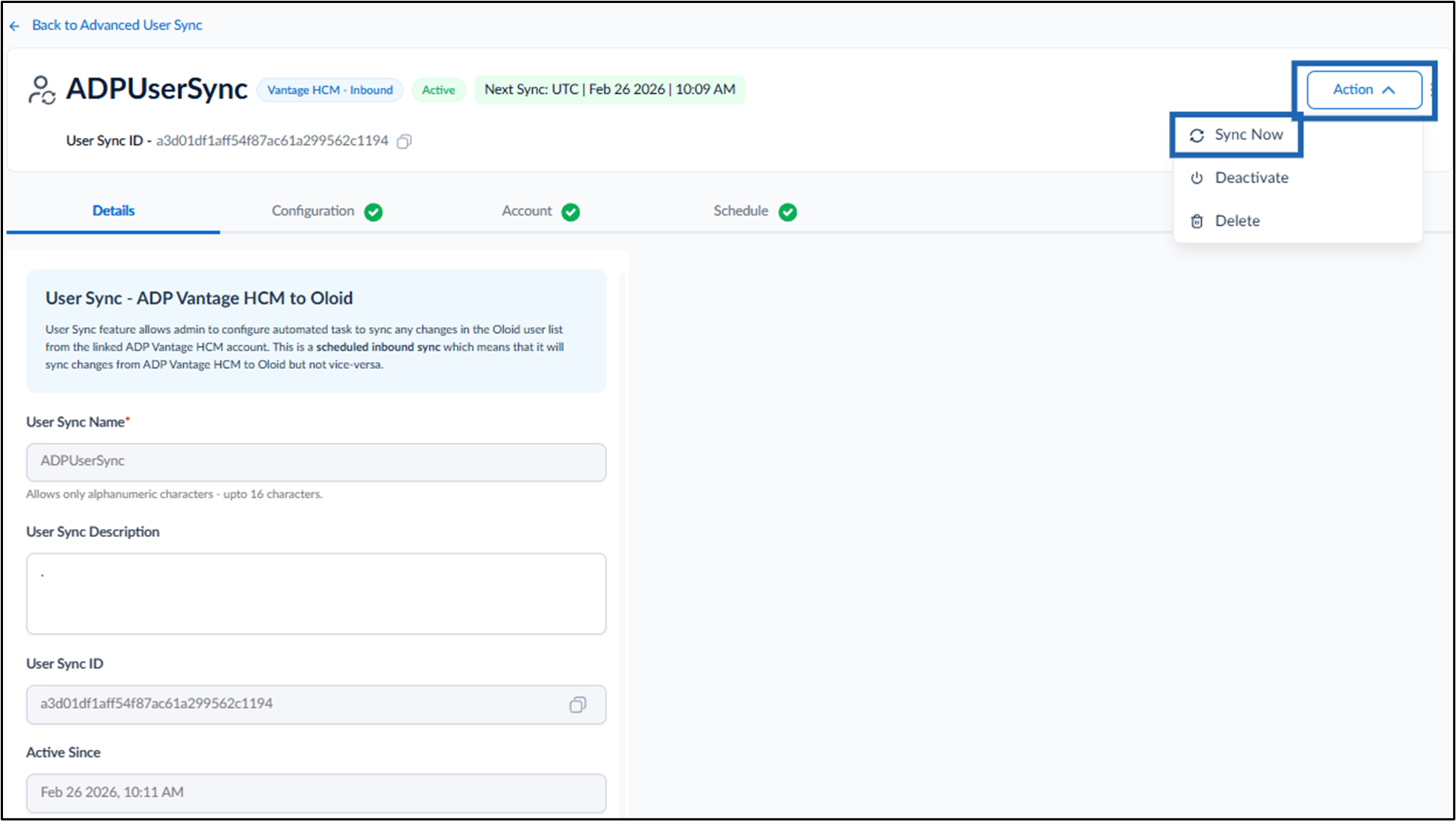Click heading User Sync - ADP Vantage HCM to Oloid

pos(199,298)
